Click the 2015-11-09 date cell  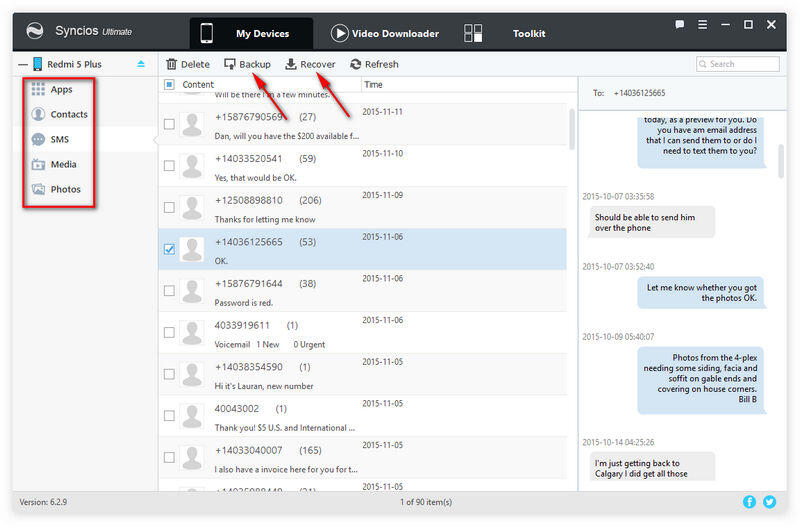(x=383, y=195)
